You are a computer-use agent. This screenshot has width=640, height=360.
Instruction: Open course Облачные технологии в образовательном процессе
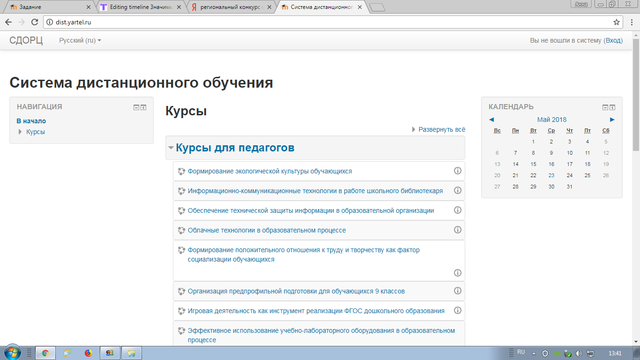(x=267, y=230)
